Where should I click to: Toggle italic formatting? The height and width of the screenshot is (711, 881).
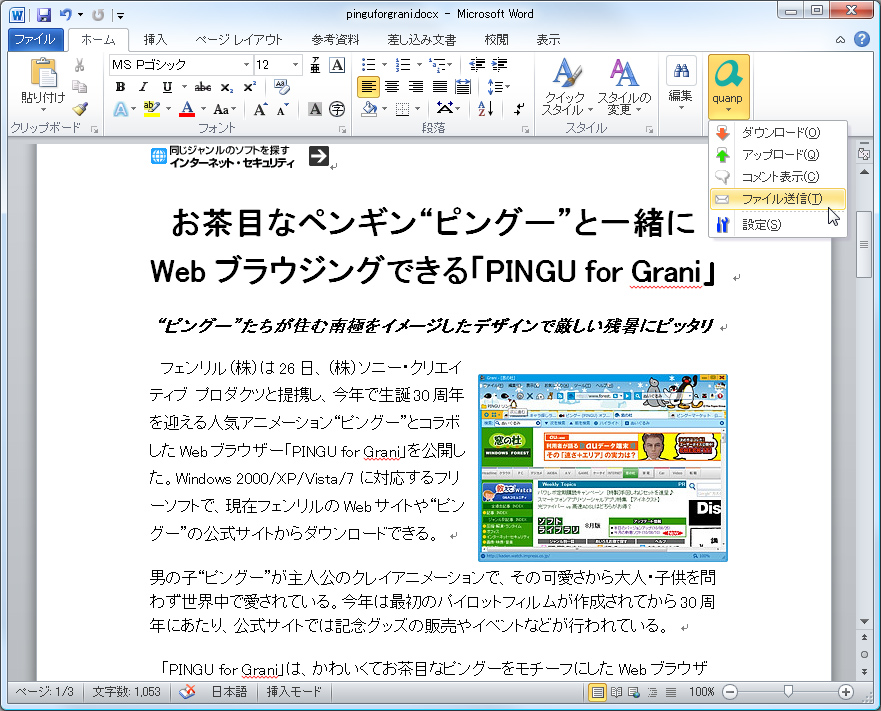[142, 85]
